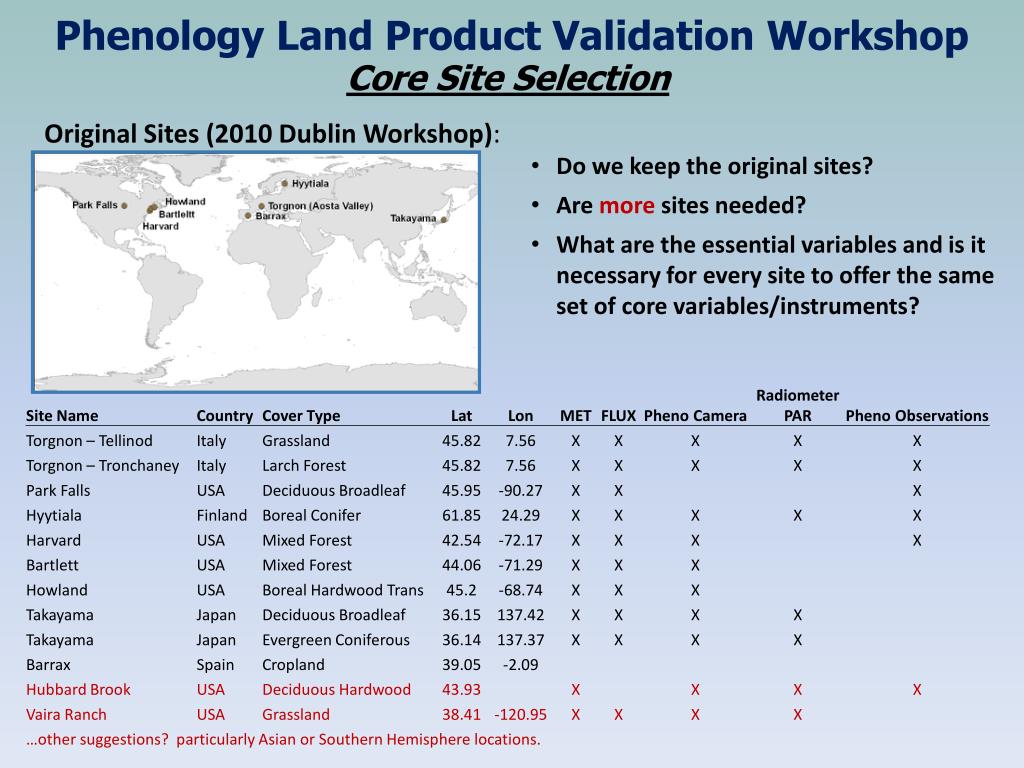Click the 'Evergreen Coniferous' cover type
The height and width of the screenshot is (768, 1024).
click(336, 640)
